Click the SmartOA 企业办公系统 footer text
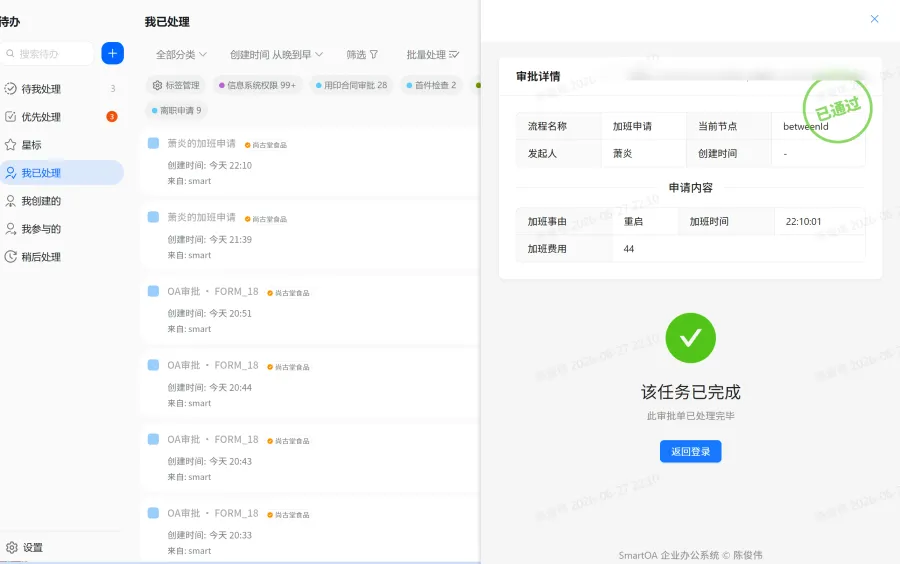The image size is (900, 564). click(690, 555)
